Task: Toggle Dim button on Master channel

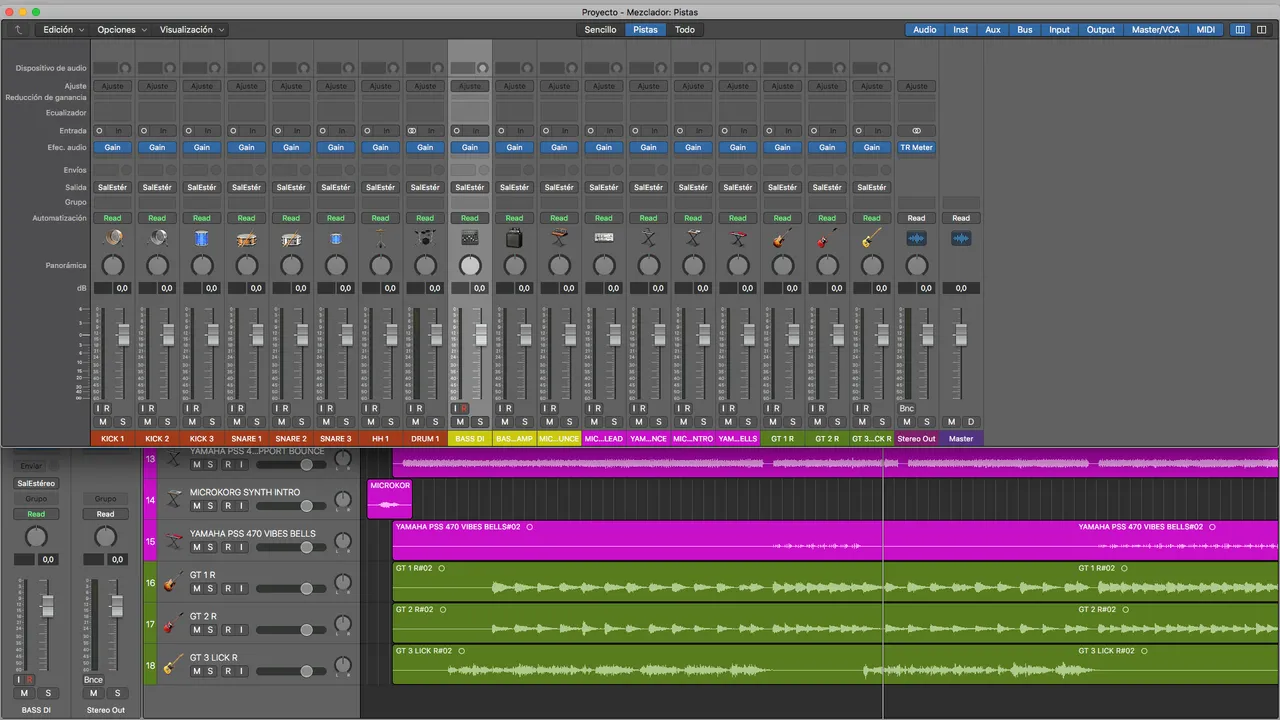Action: pyautogui.click(x=970, y=422)
